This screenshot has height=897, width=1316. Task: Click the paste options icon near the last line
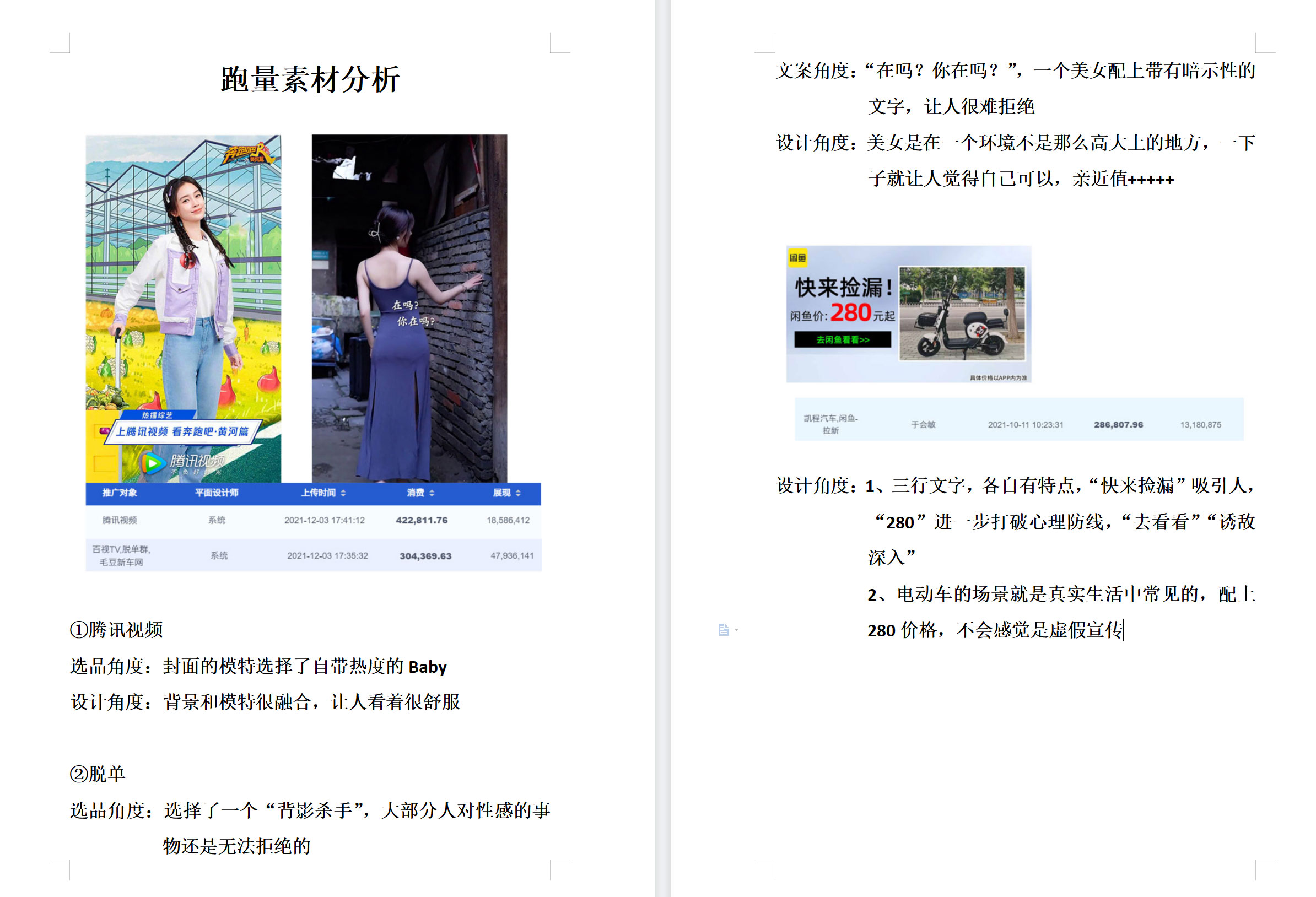click(723, 630)
